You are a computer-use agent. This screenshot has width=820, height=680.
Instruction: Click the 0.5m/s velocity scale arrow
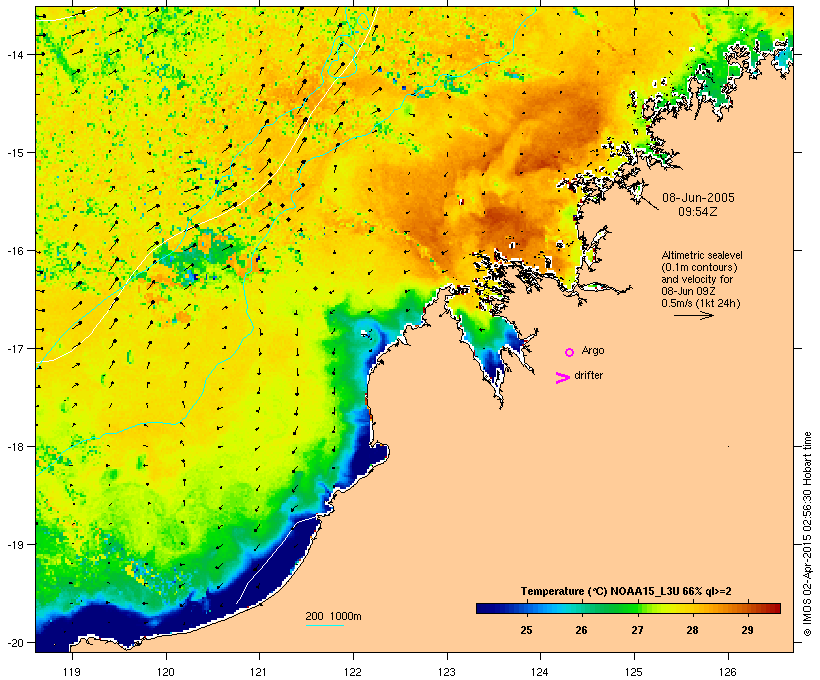point(693,315)
